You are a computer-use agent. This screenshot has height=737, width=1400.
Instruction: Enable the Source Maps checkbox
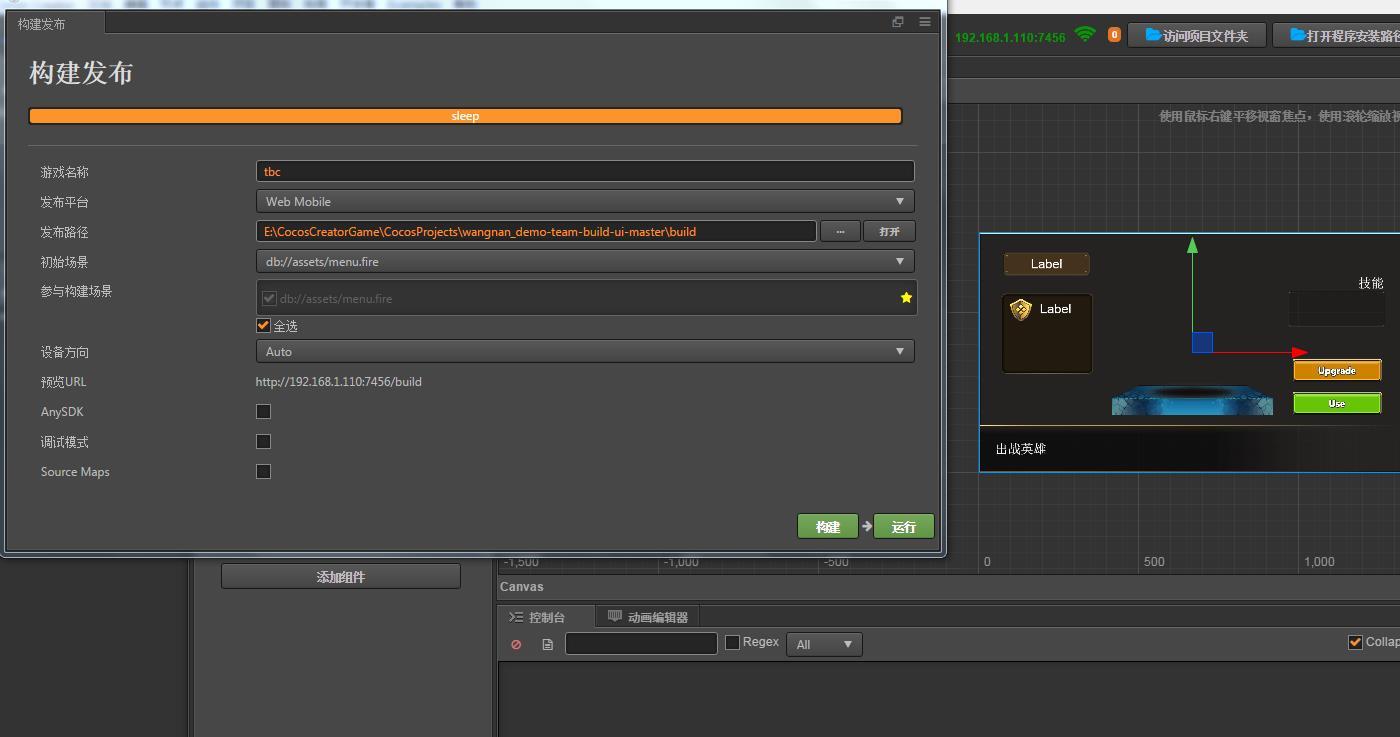(x=263, y=471)
